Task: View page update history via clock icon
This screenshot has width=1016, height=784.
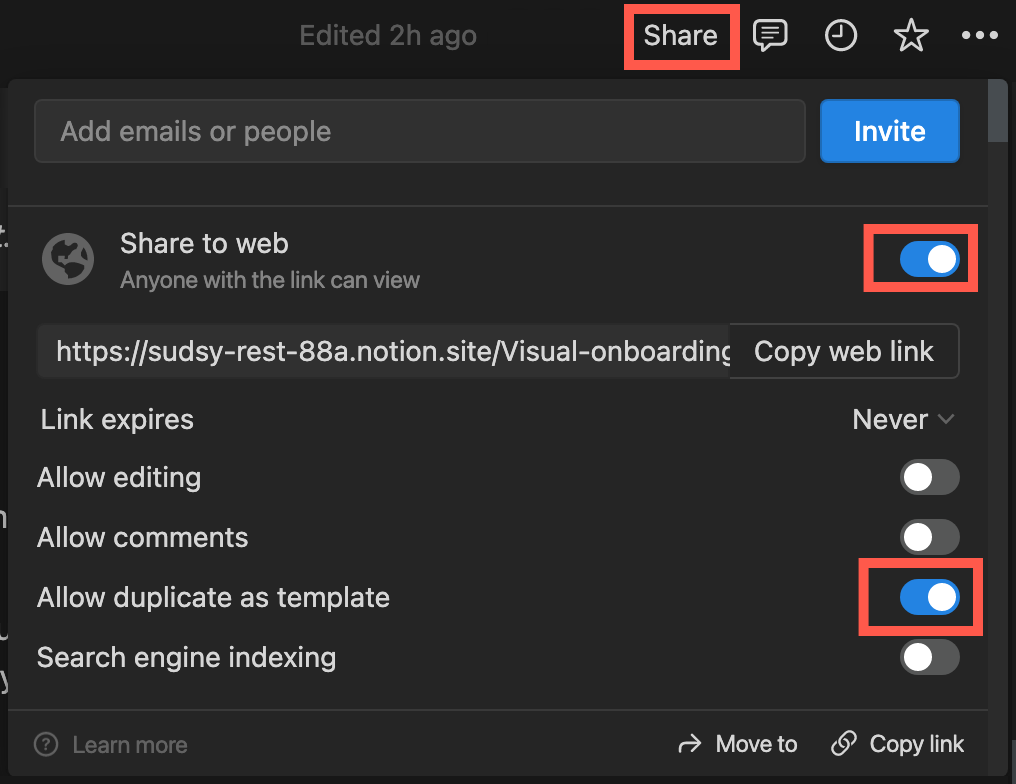Action: [x=841, y=35]
